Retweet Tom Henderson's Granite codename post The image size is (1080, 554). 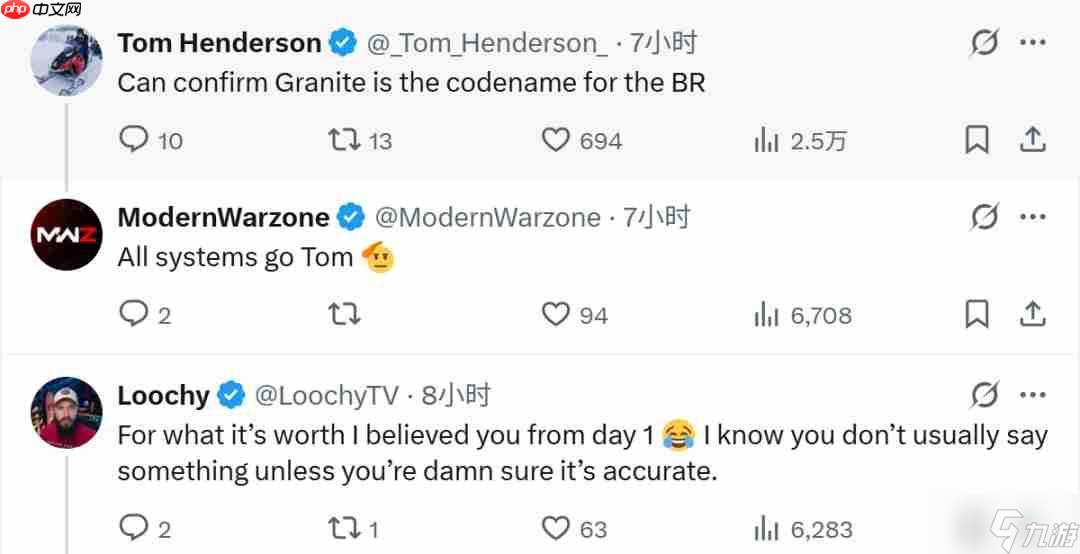(x=344, y=140)
